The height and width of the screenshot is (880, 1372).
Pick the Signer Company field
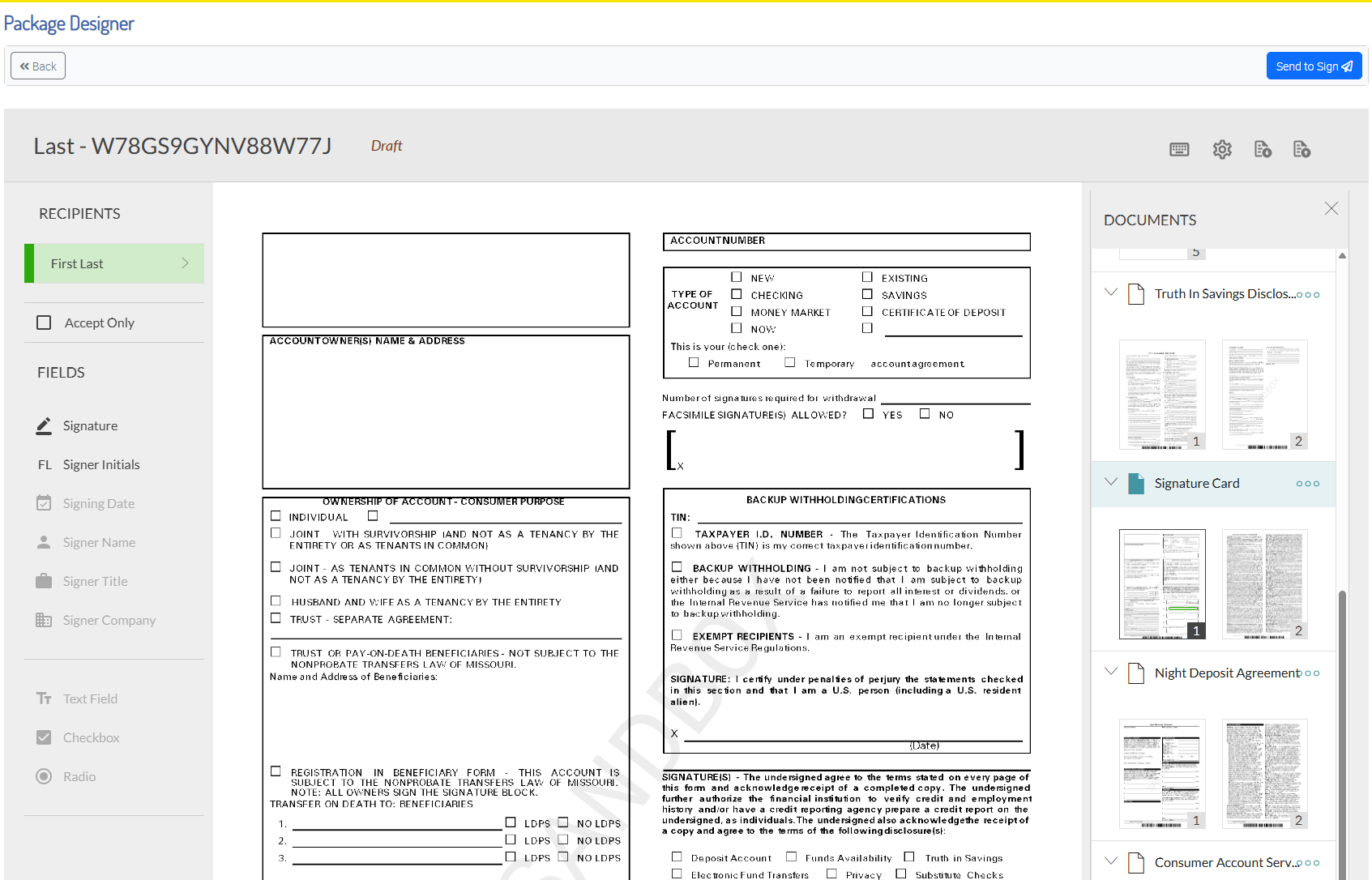[109, 620]
